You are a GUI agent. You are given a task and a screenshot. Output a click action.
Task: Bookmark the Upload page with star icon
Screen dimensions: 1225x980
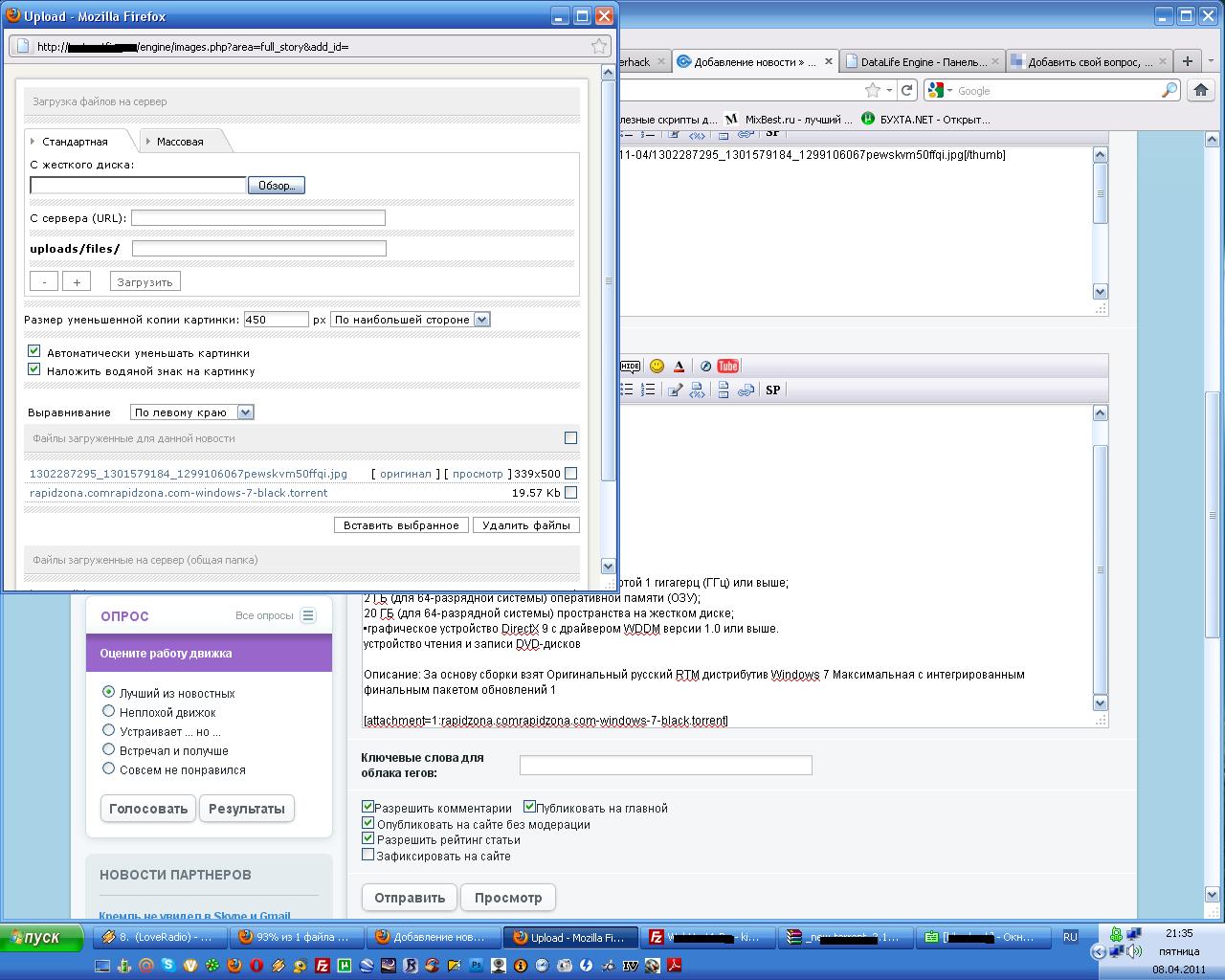(x=598, y=46)
